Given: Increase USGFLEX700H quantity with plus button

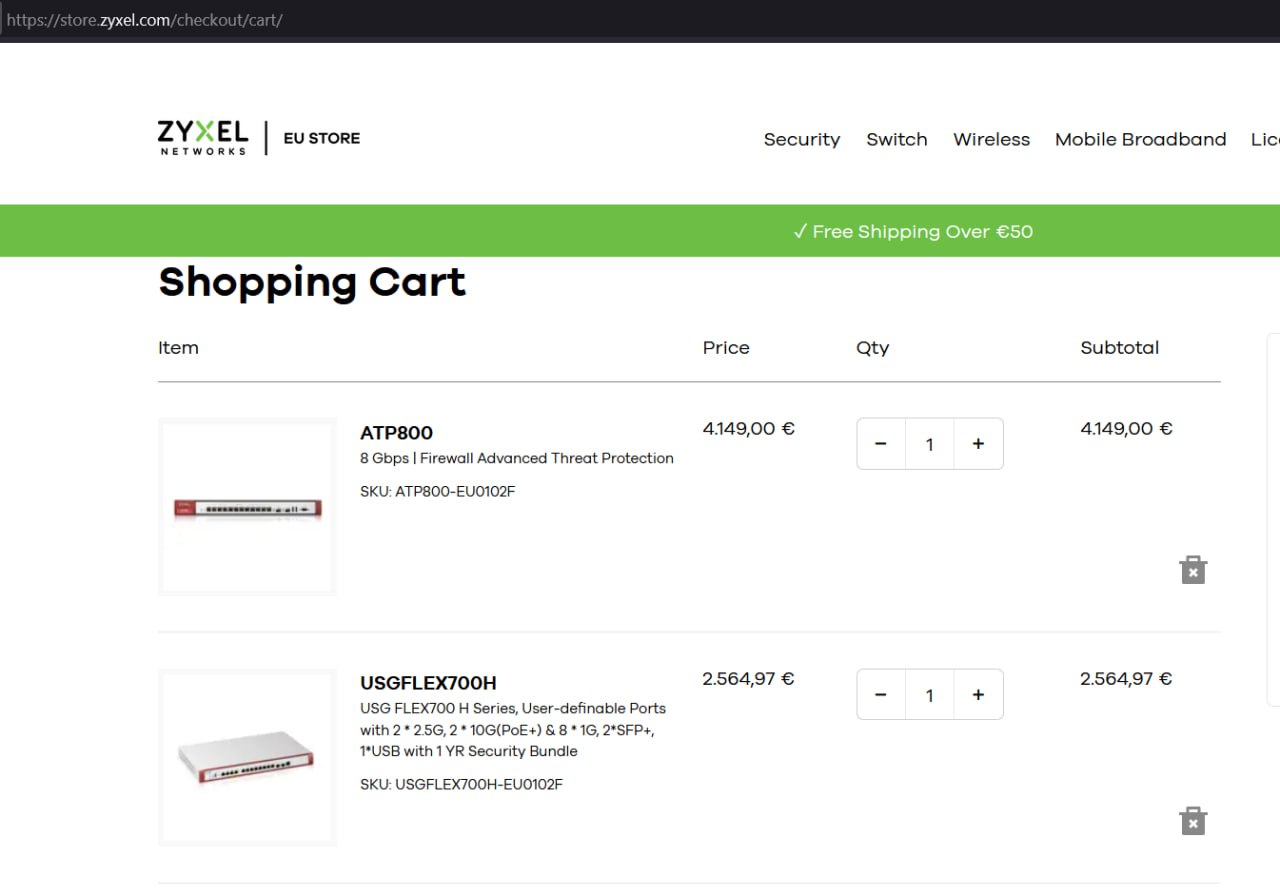Looking at the screenshot, I should [x=978, y=694].
